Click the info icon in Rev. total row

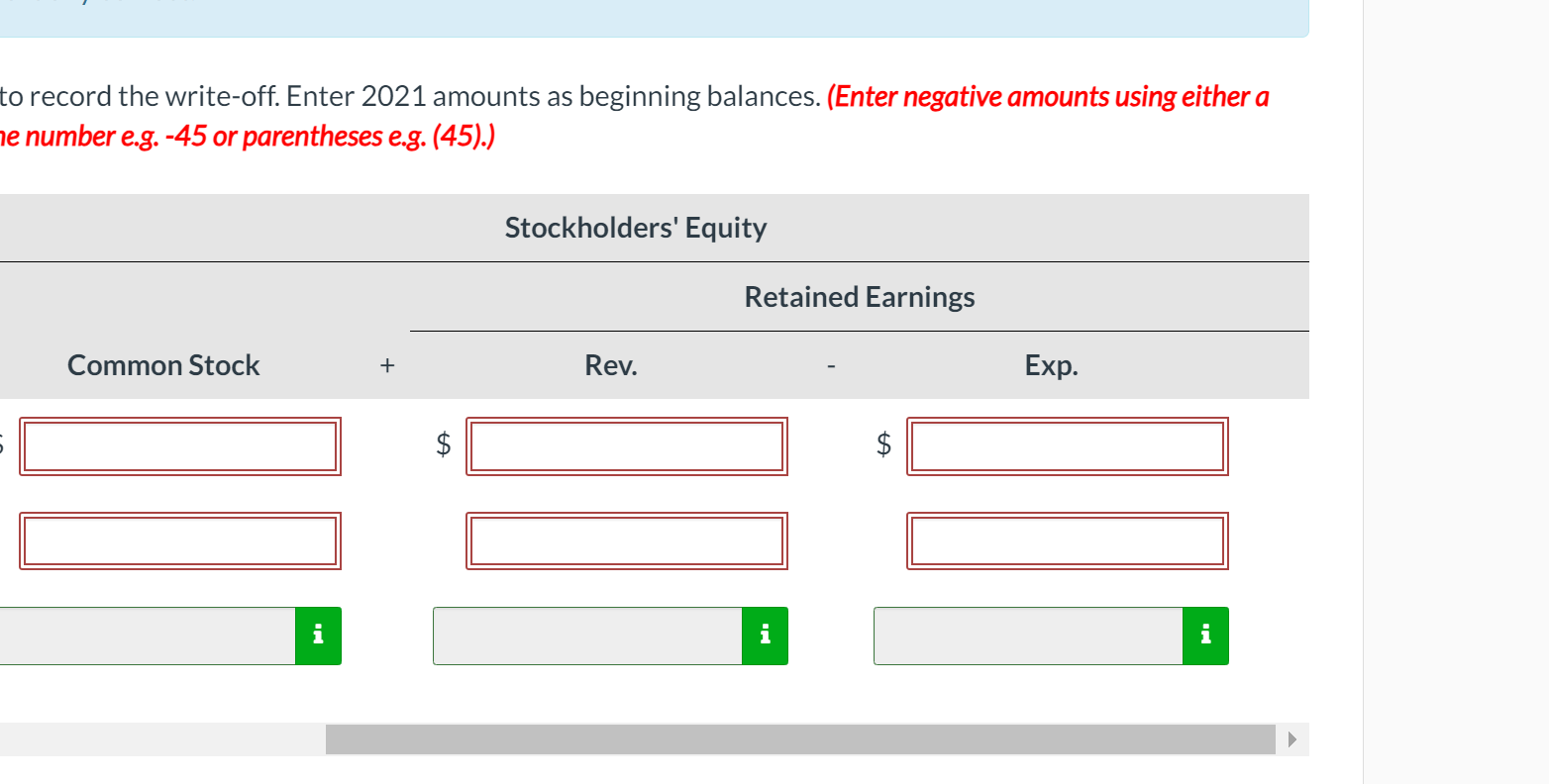[765, 636]
